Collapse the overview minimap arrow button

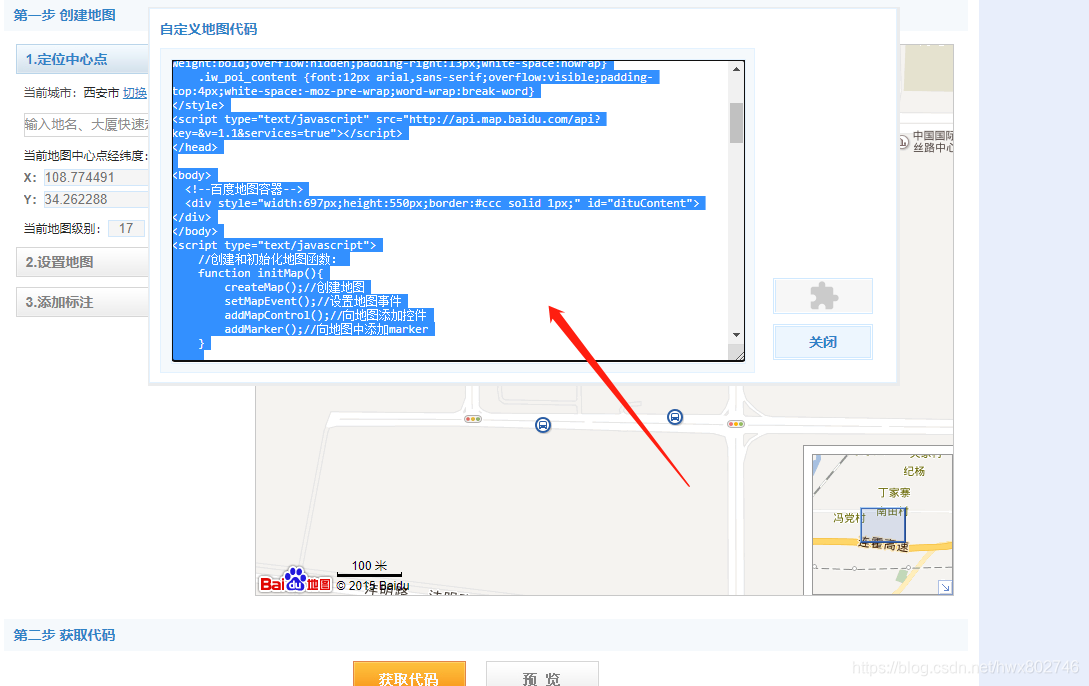[945, 587]
